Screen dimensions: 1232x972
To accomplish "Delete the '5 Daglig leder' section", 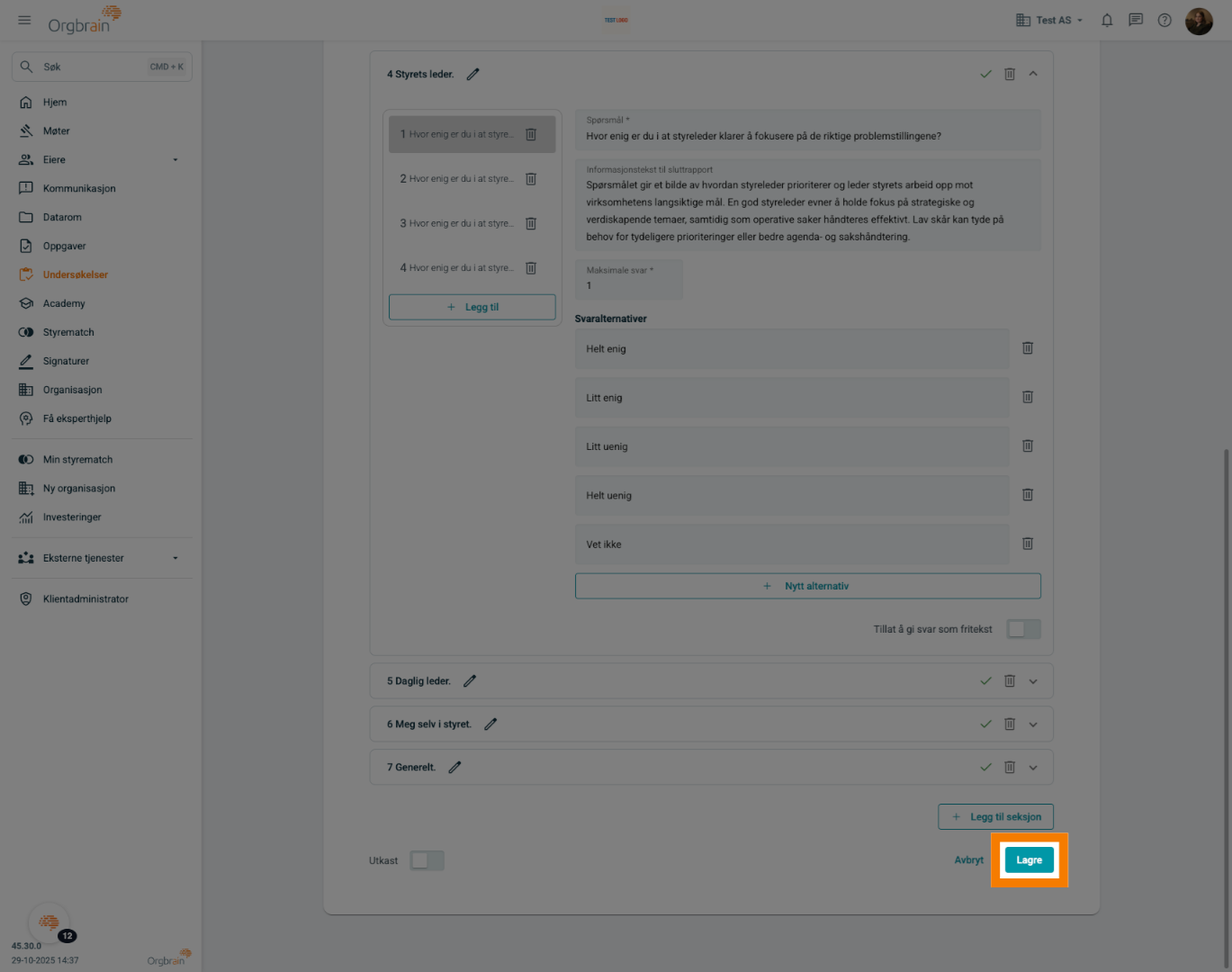I will [1010, 681].
